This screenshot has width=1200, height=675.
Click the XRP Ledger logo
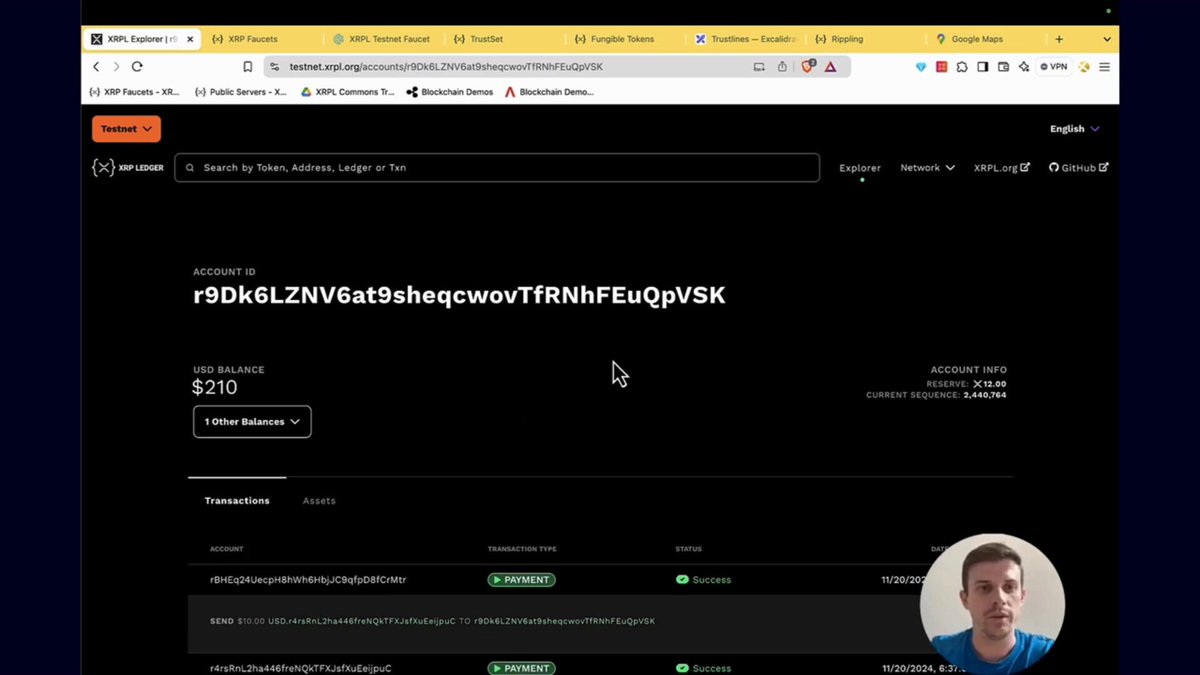pos(128,168)
